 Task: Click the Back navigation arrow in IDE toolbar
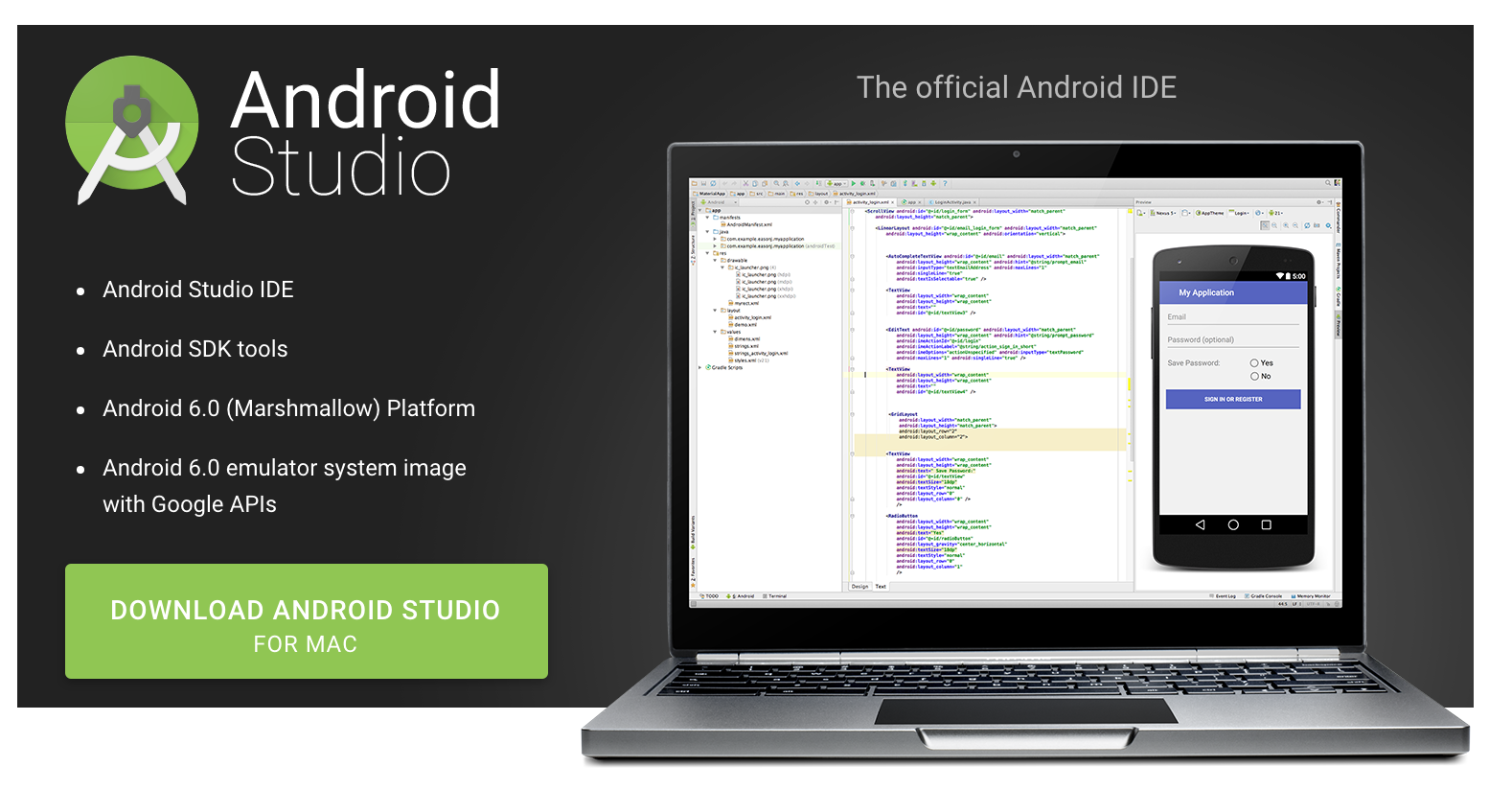[798, 183]
